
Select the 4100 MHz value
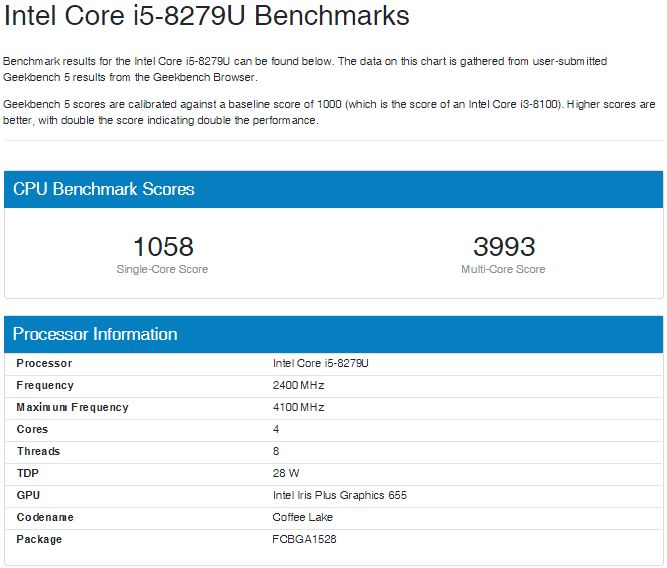click(x=298, y=407)
